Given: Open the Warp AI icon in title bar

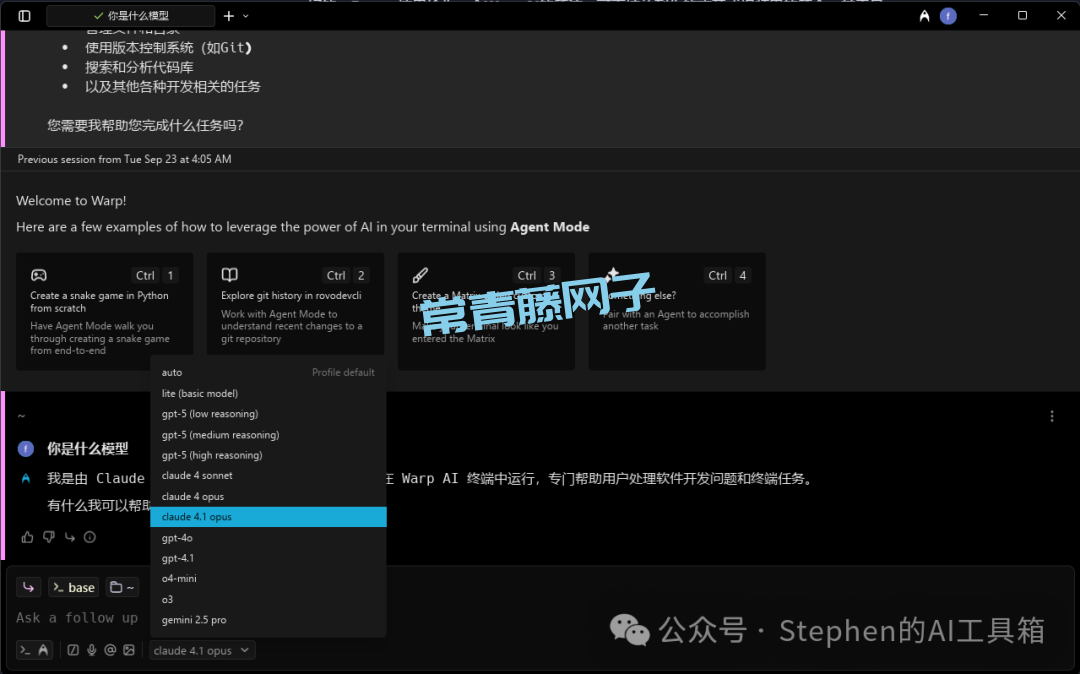Looking at the screenshot, I should tap(924, 16).
